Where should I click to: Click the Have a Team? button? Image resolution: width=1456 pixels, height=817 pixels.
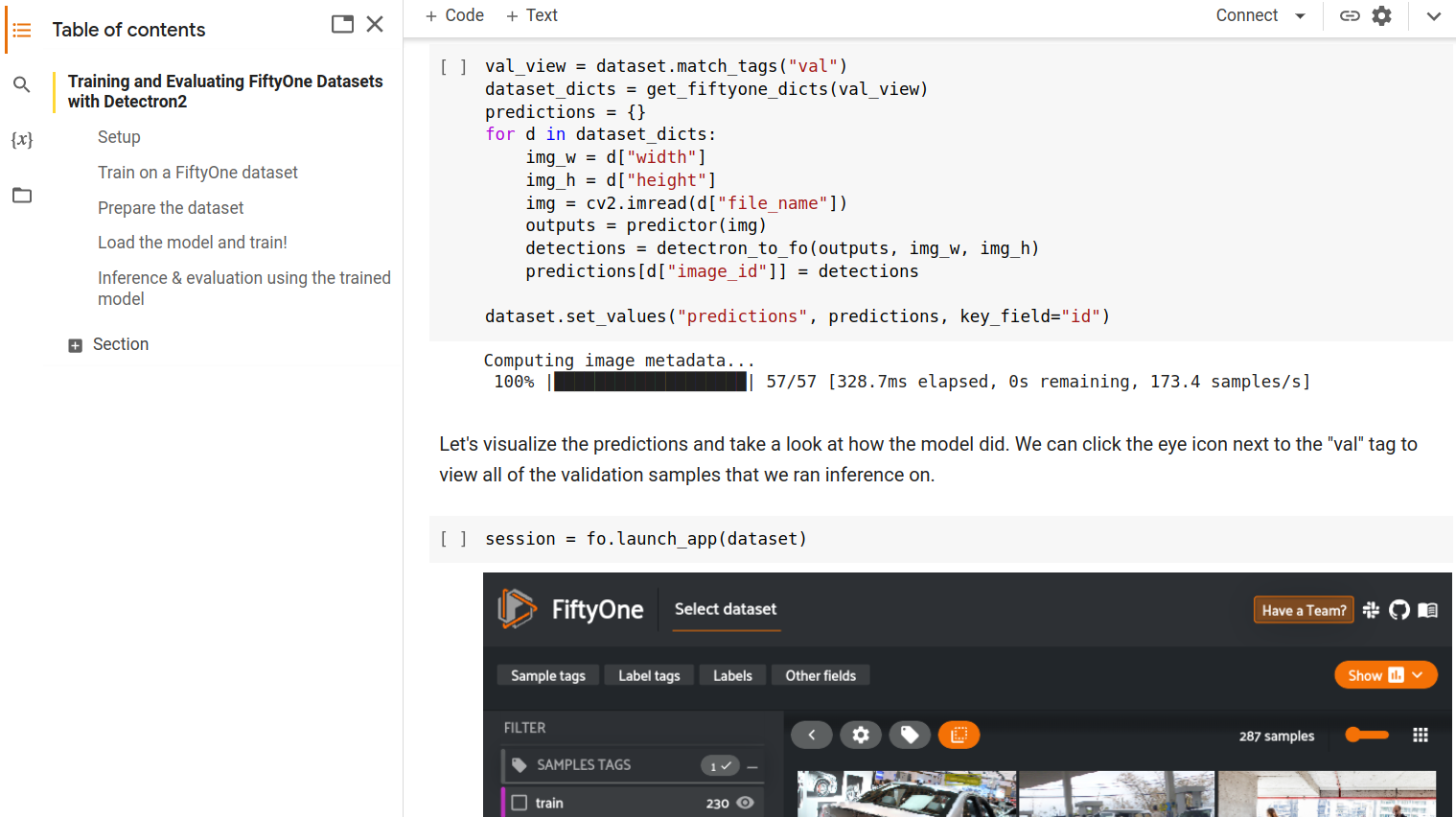pos(1304,610)
